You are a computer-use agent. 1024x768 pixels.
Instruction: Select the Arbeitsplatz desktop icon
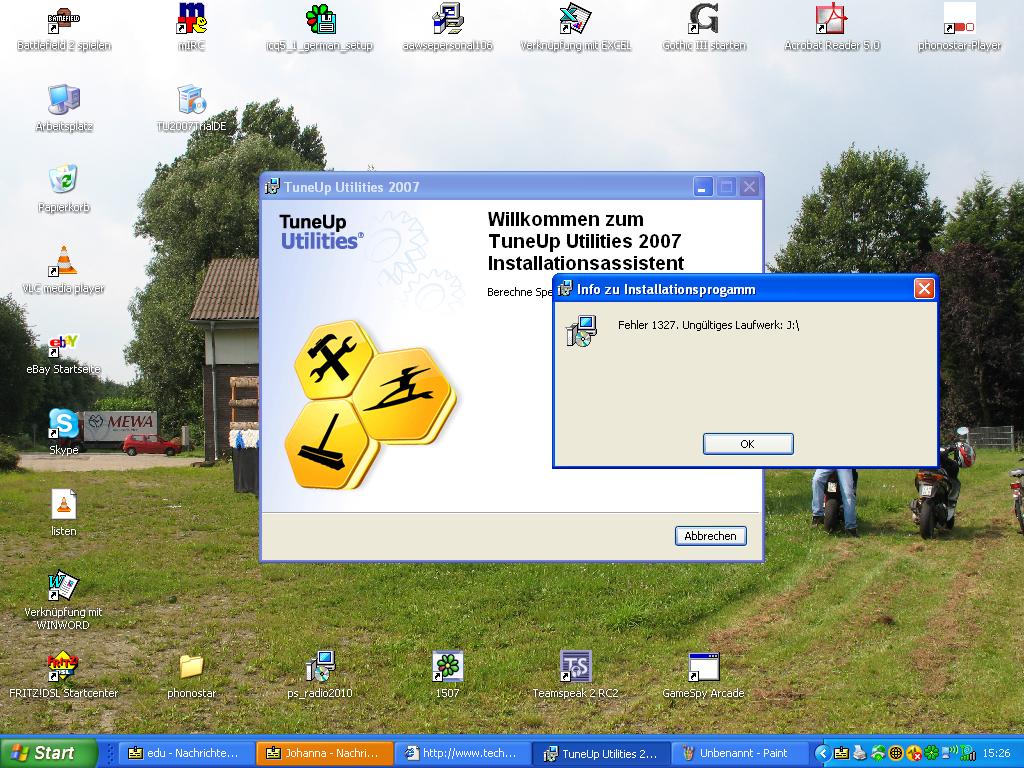click(63, 109)
